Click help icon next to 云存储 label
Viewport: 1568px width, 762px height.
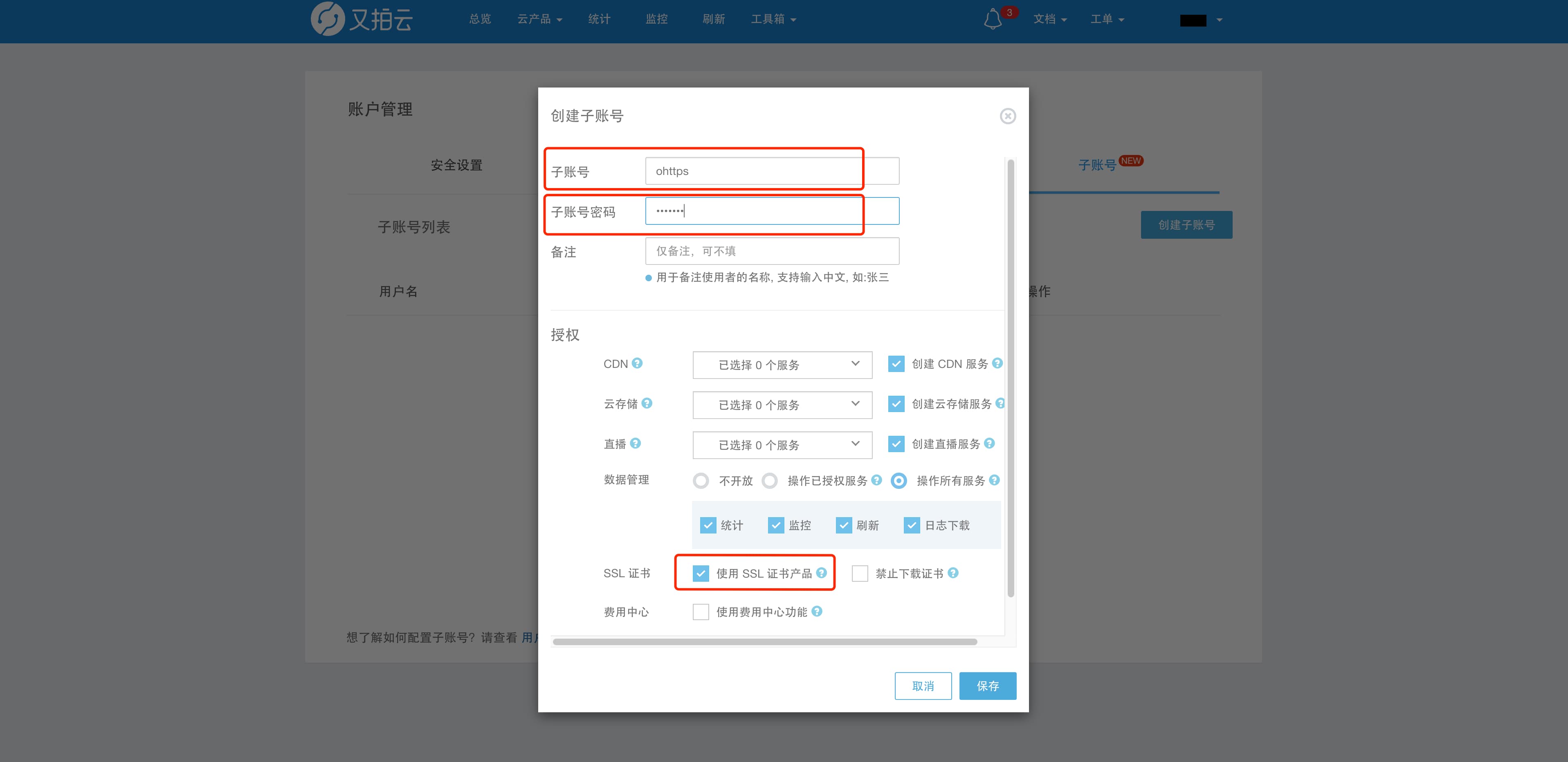(x=647, y=403)
